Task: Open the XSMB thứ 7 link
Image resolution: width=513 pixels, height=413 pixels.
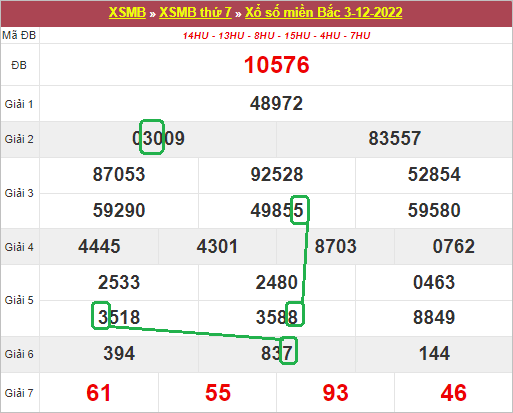Action: click(195, 13)
